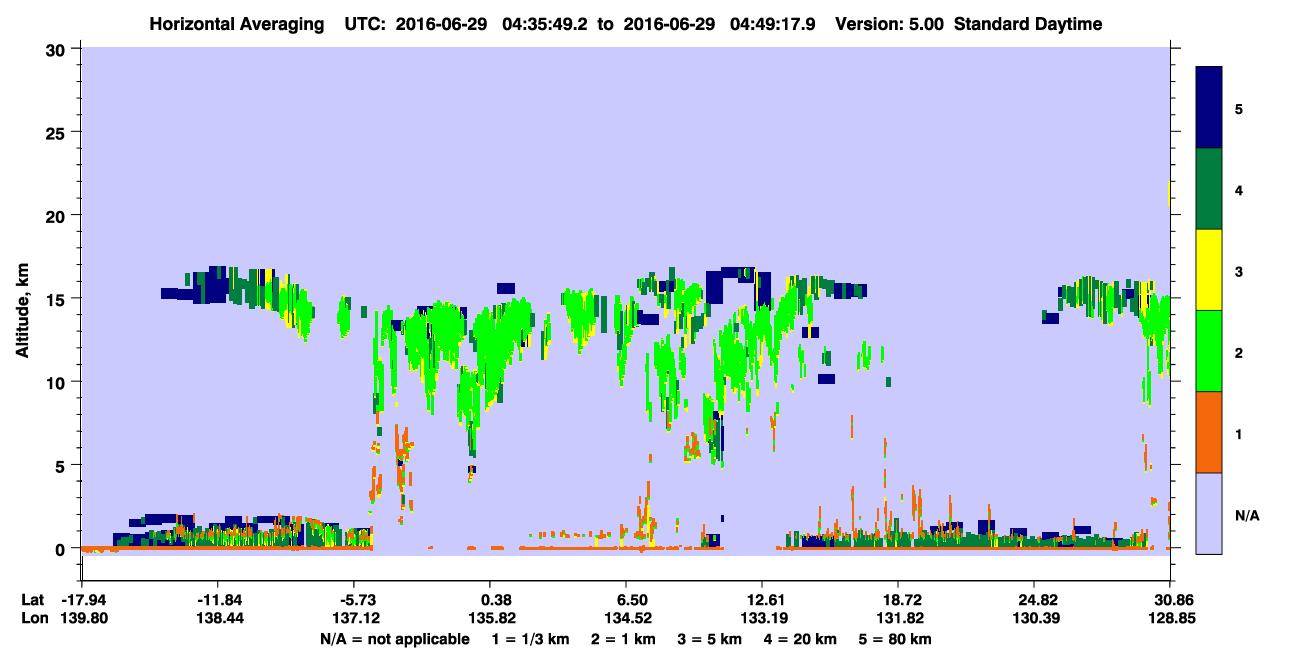The width and height of the screenshot is (1300, 667).
Task: Click the dark green level 4 colorbar segment
Action: (x=1209, y=189)
